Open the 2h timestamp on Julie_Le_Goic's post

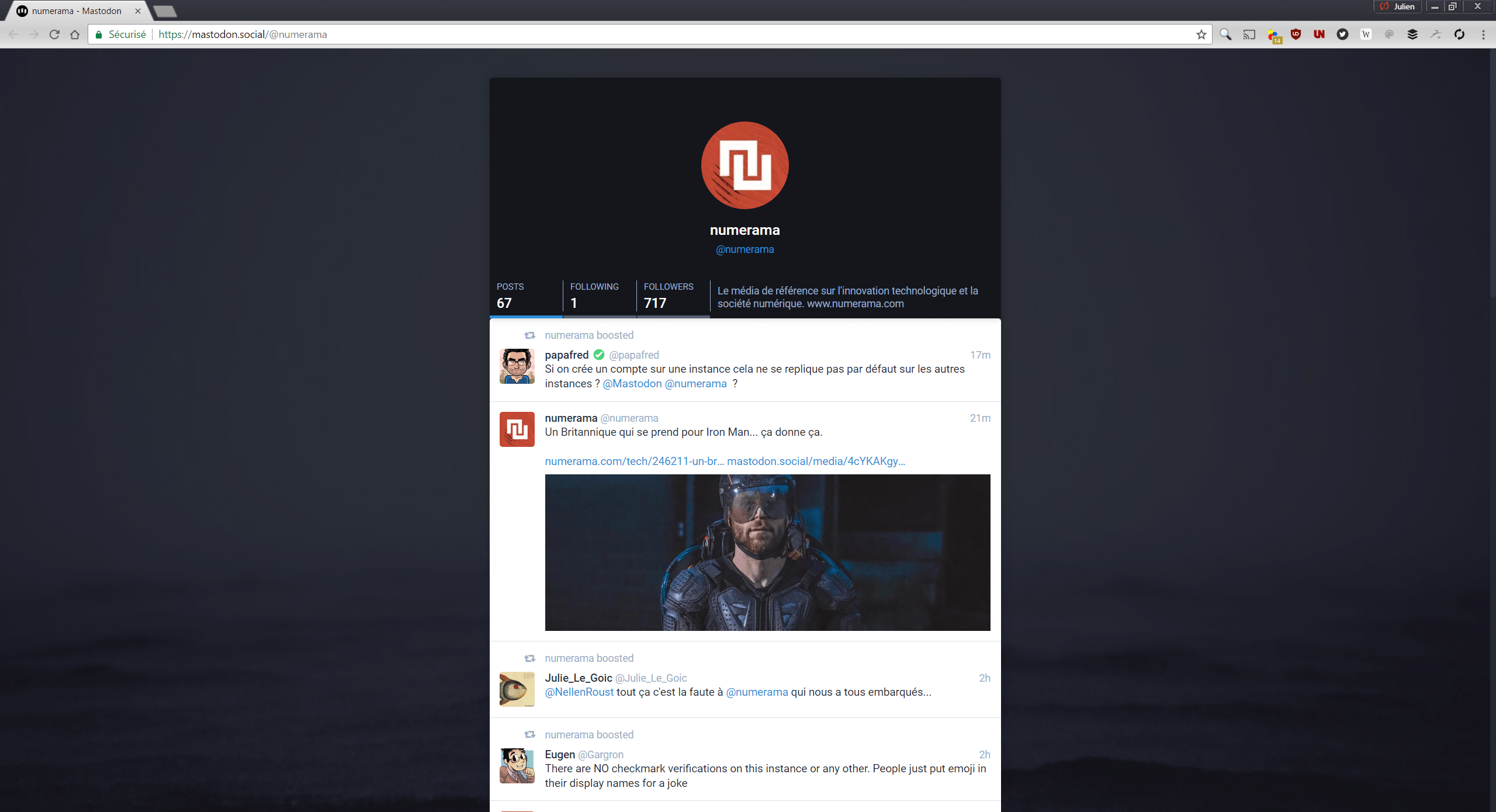[x=984, y=678]
